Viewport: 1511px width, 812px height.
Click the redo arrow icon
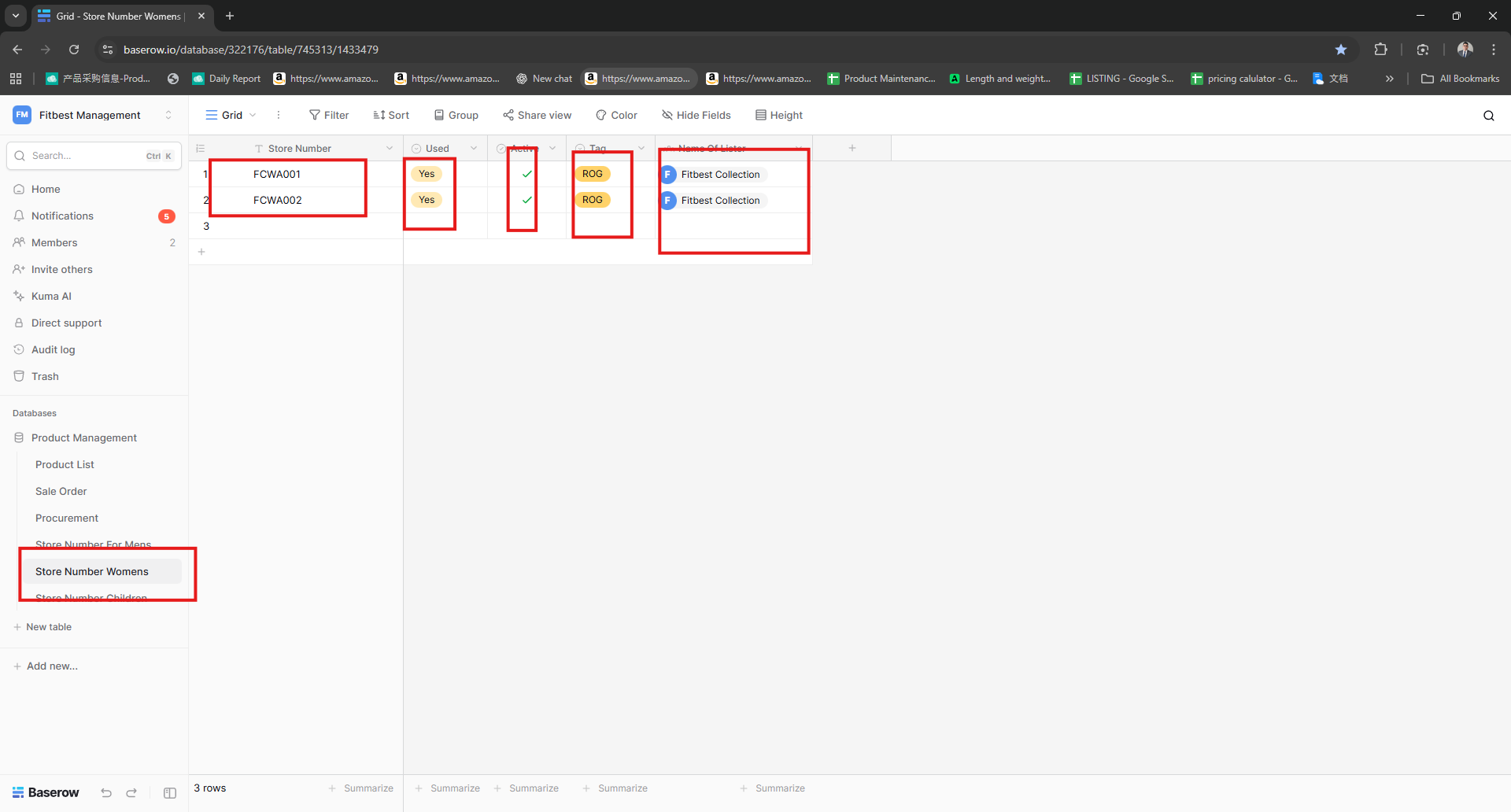131,793
